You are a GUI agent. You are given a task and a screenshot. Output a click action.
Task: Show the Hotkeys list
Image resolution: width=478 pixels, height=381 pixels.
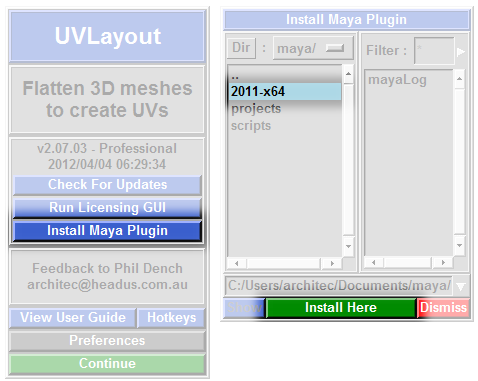(x=171, y=318)
